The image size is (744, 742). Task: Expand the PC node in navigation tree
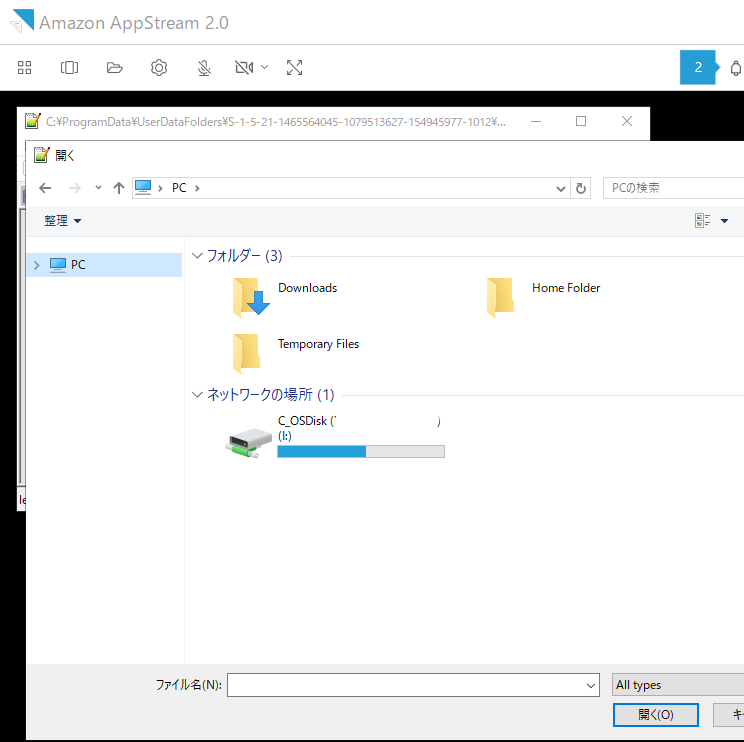(x=37, y=265)
